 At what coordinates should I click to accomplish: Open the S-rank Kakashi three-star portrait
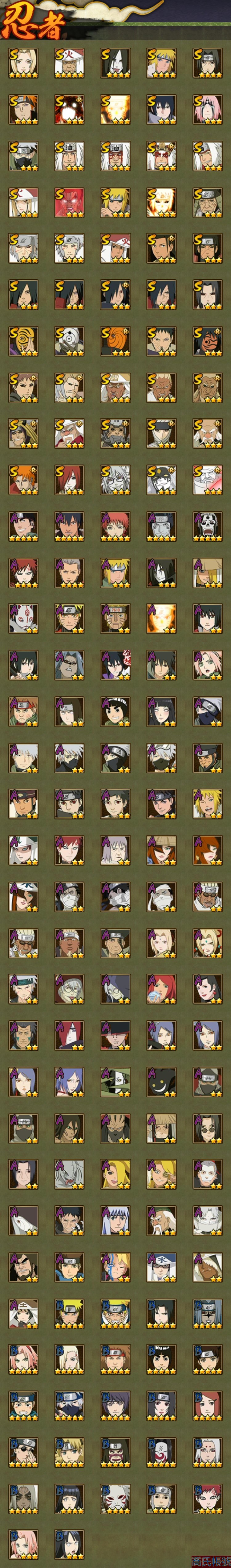(23, 156)
